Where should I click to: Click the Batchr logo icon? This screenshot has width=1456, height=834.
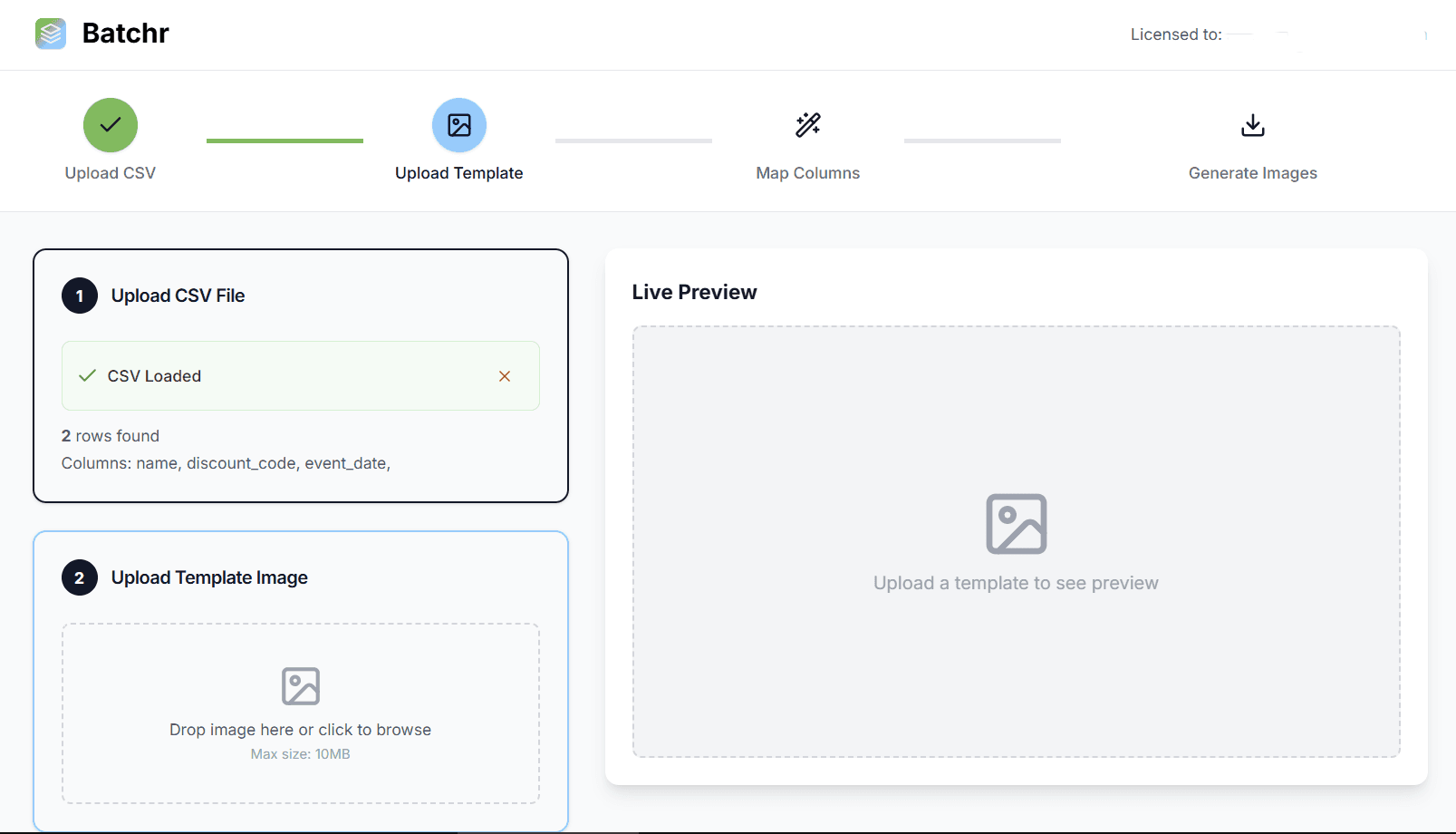51,34
